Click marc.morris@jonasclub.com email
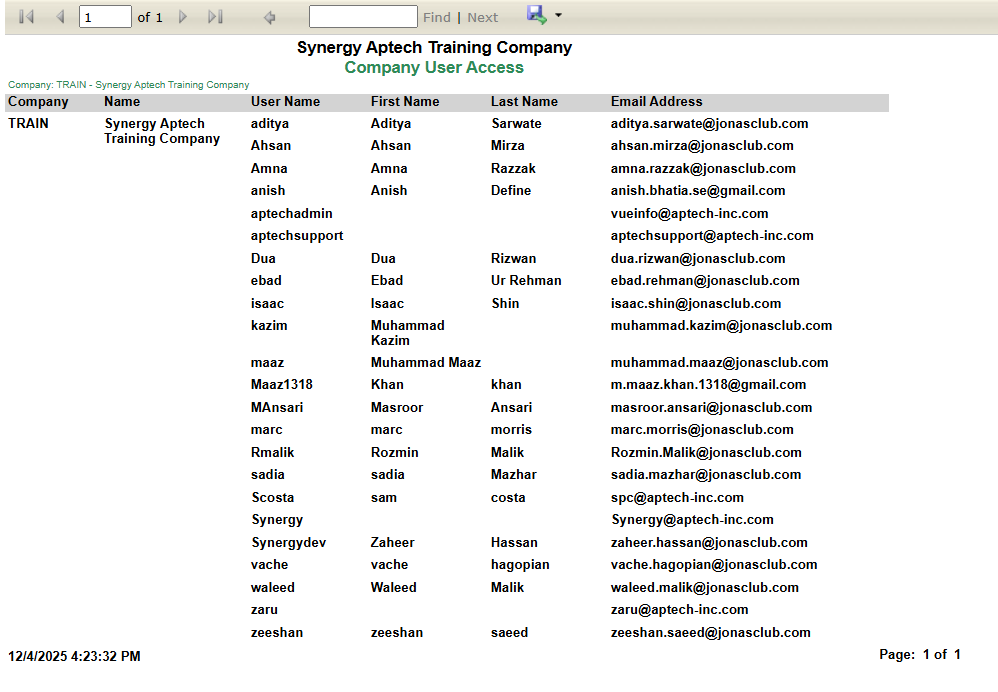 pos(702,430)
